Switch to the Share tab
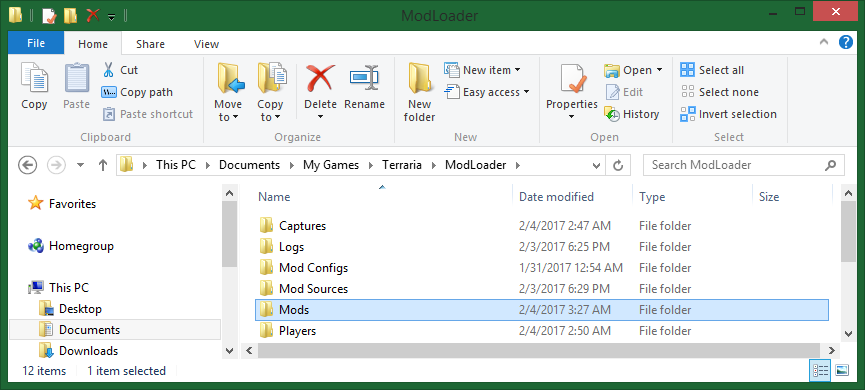Viewport: 865px width, 390px height. (x=150, y=44)
